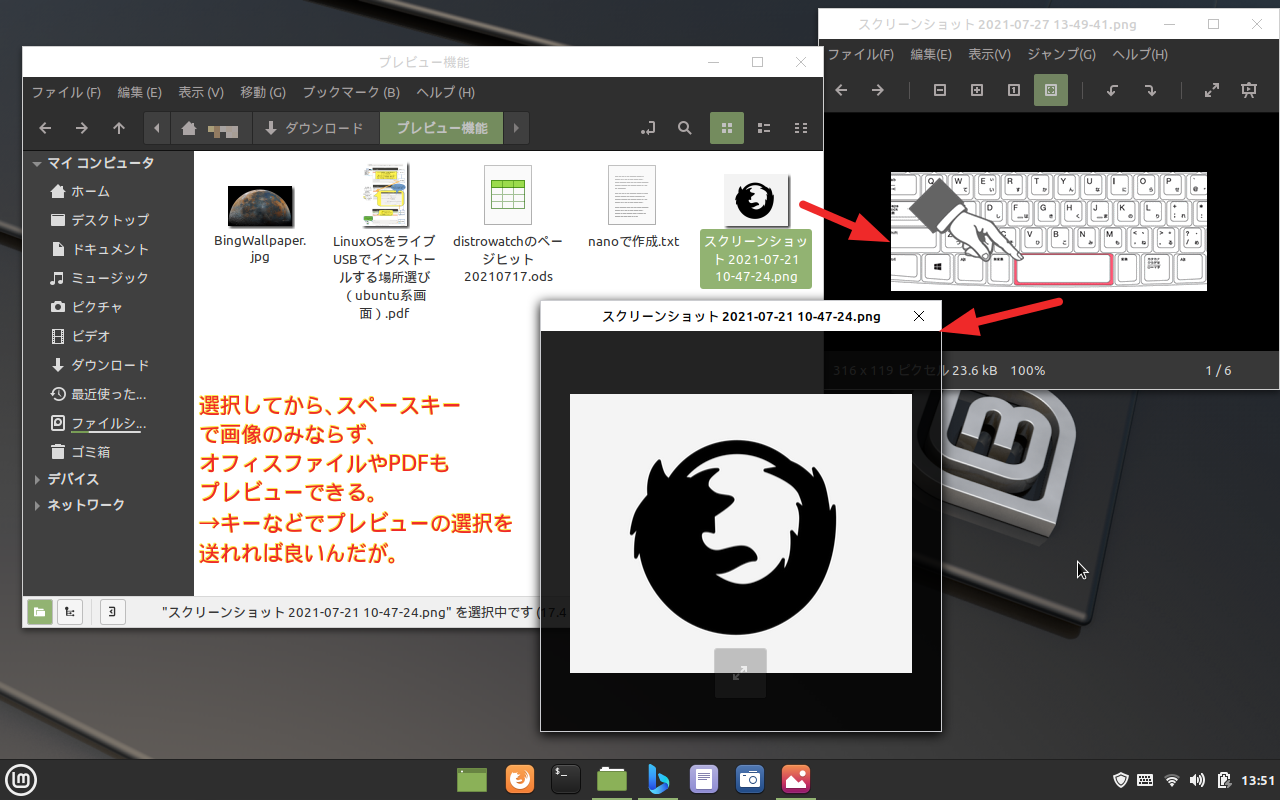Collapse the マイ コンピュータ section
This screenshot has width=1280, height=800.
point(37,163)
